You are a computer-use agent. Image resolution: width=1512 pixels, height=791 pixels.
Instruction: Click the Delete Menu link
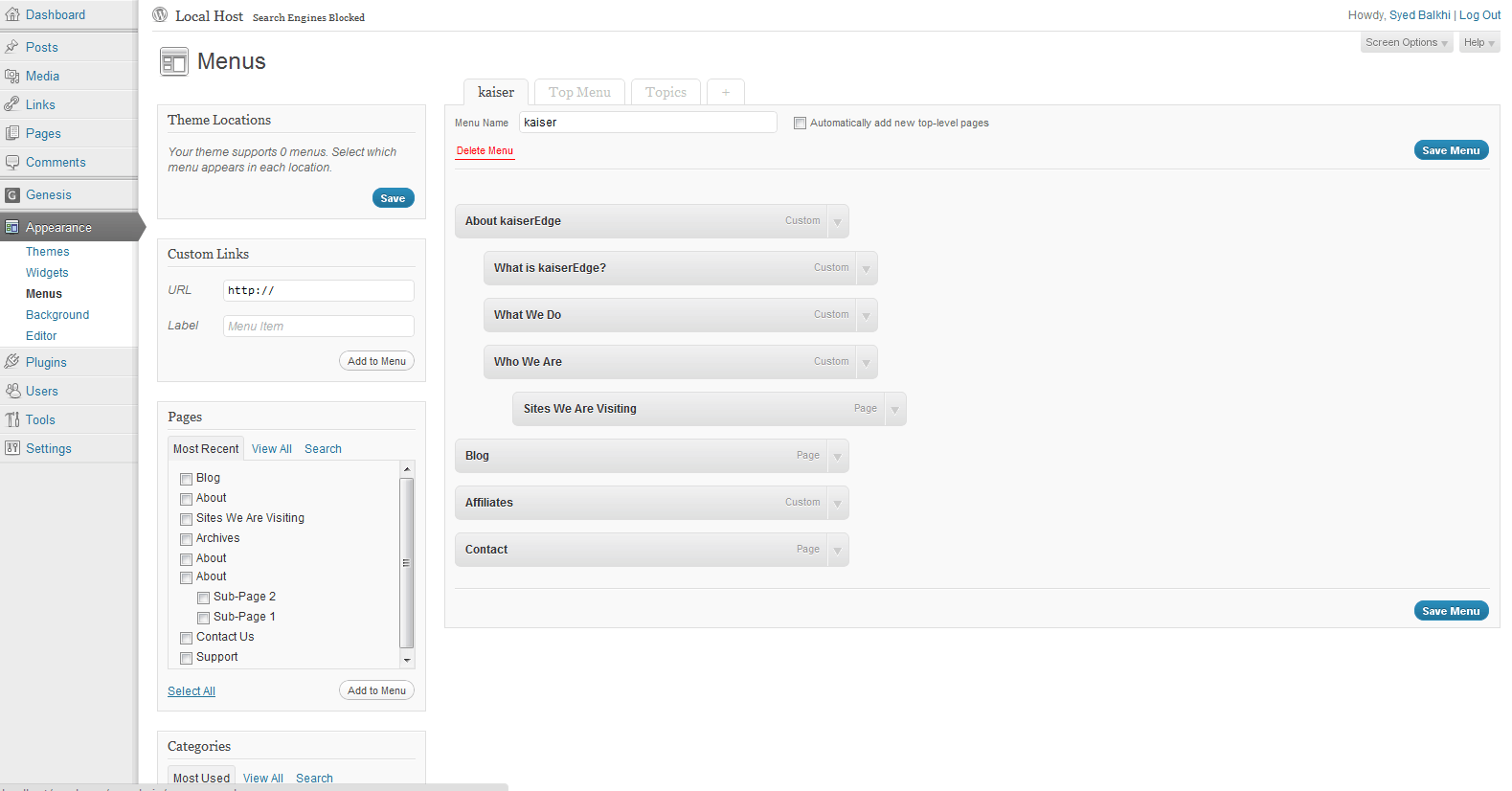coord(485,151)
